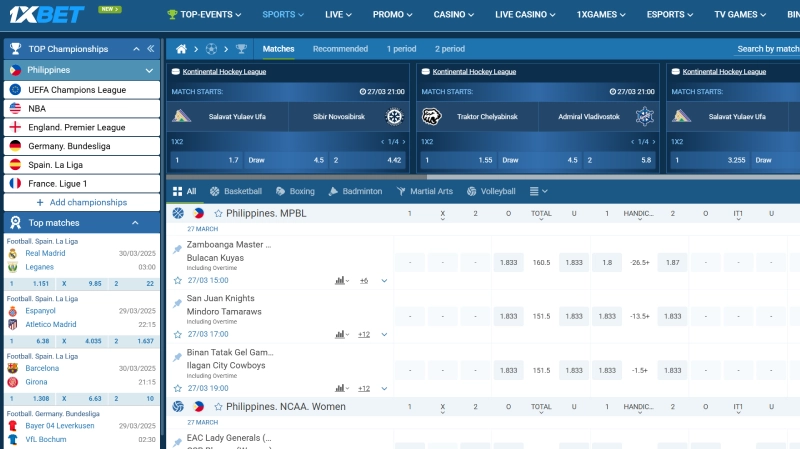Click the football icon in breadcrumb
800x449 pixels.
click(x=211, y=49)
